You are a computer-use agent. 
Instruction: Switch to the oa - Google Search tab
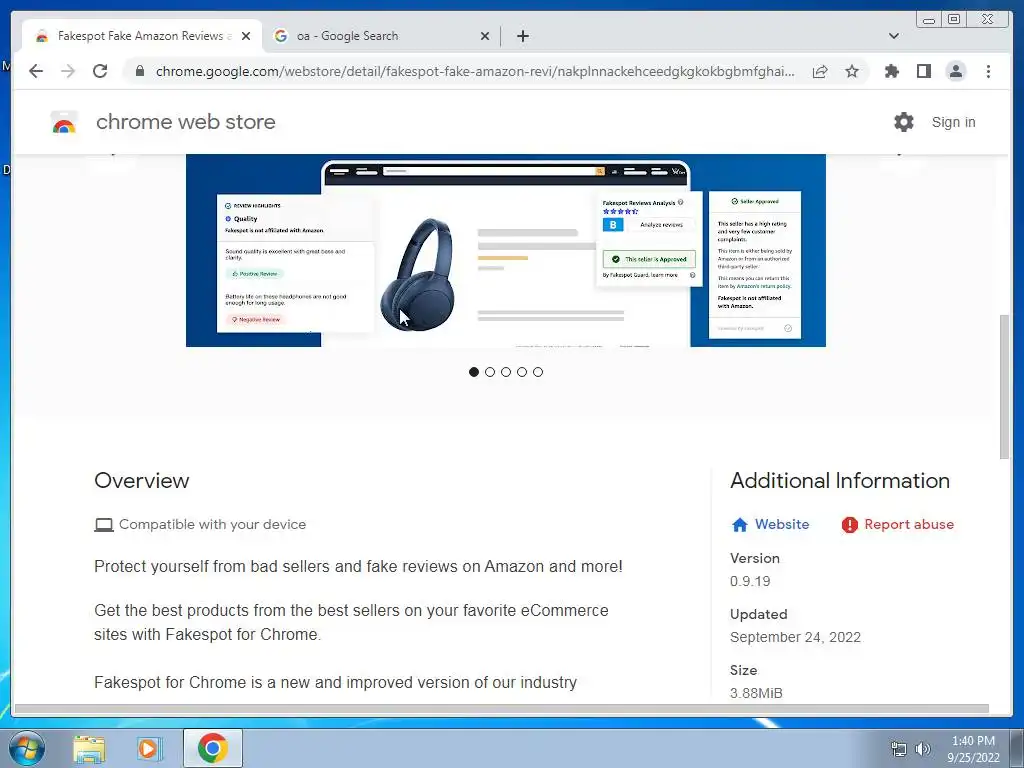point(382,36)
